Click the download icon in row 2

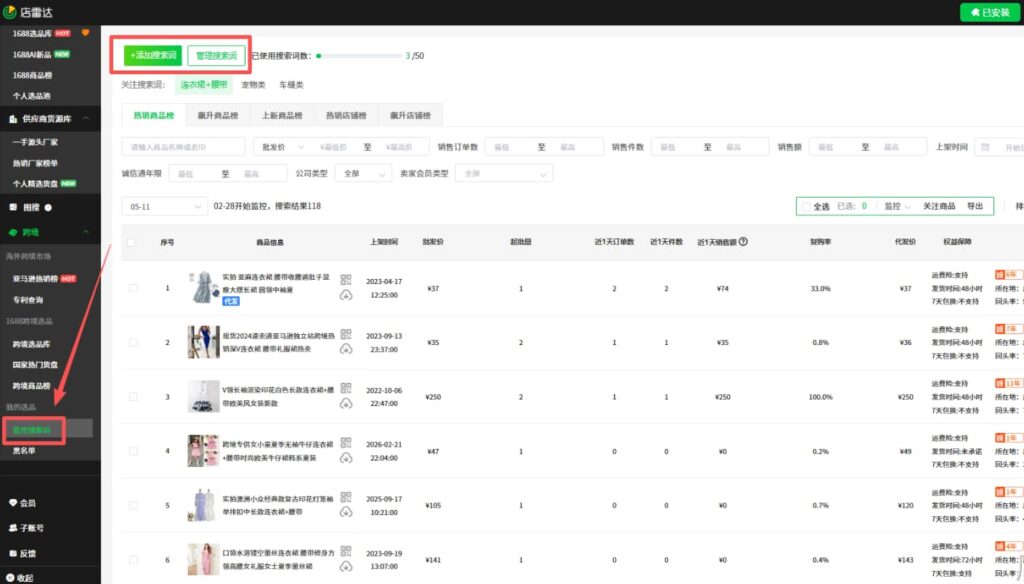pos(345,349)
